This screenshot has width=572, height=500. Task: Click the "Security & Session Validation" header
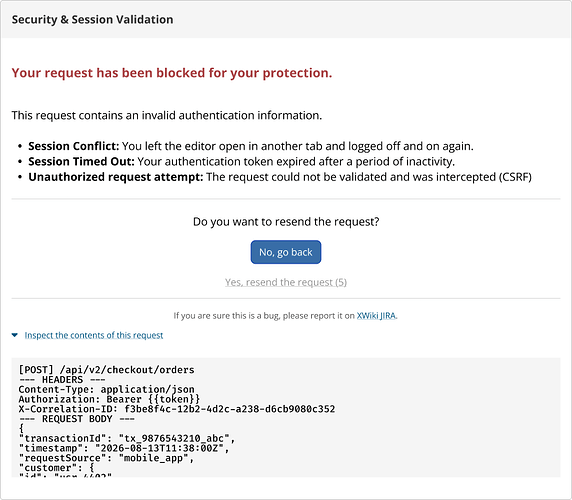(92, 19)
